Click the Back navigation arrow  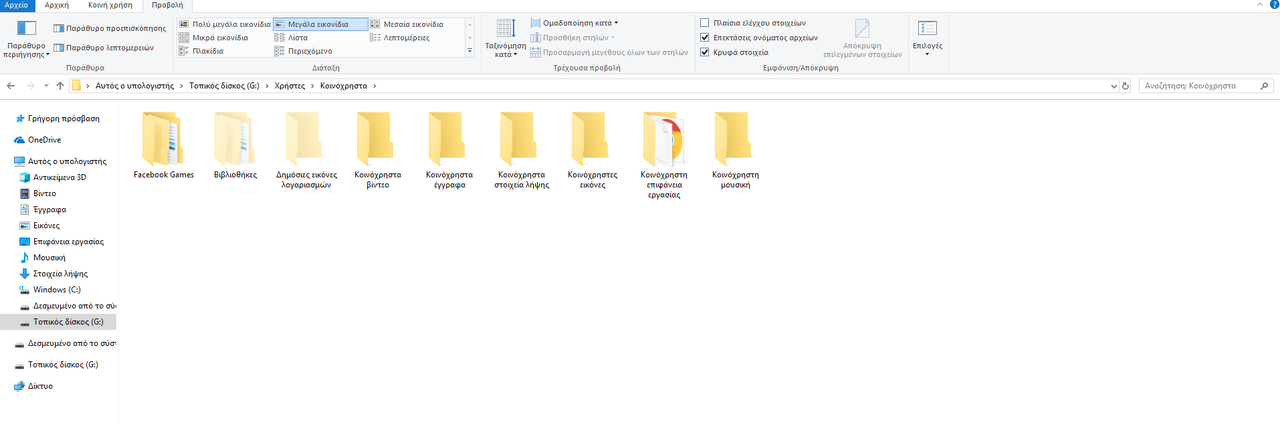click(x=10, y=86)
